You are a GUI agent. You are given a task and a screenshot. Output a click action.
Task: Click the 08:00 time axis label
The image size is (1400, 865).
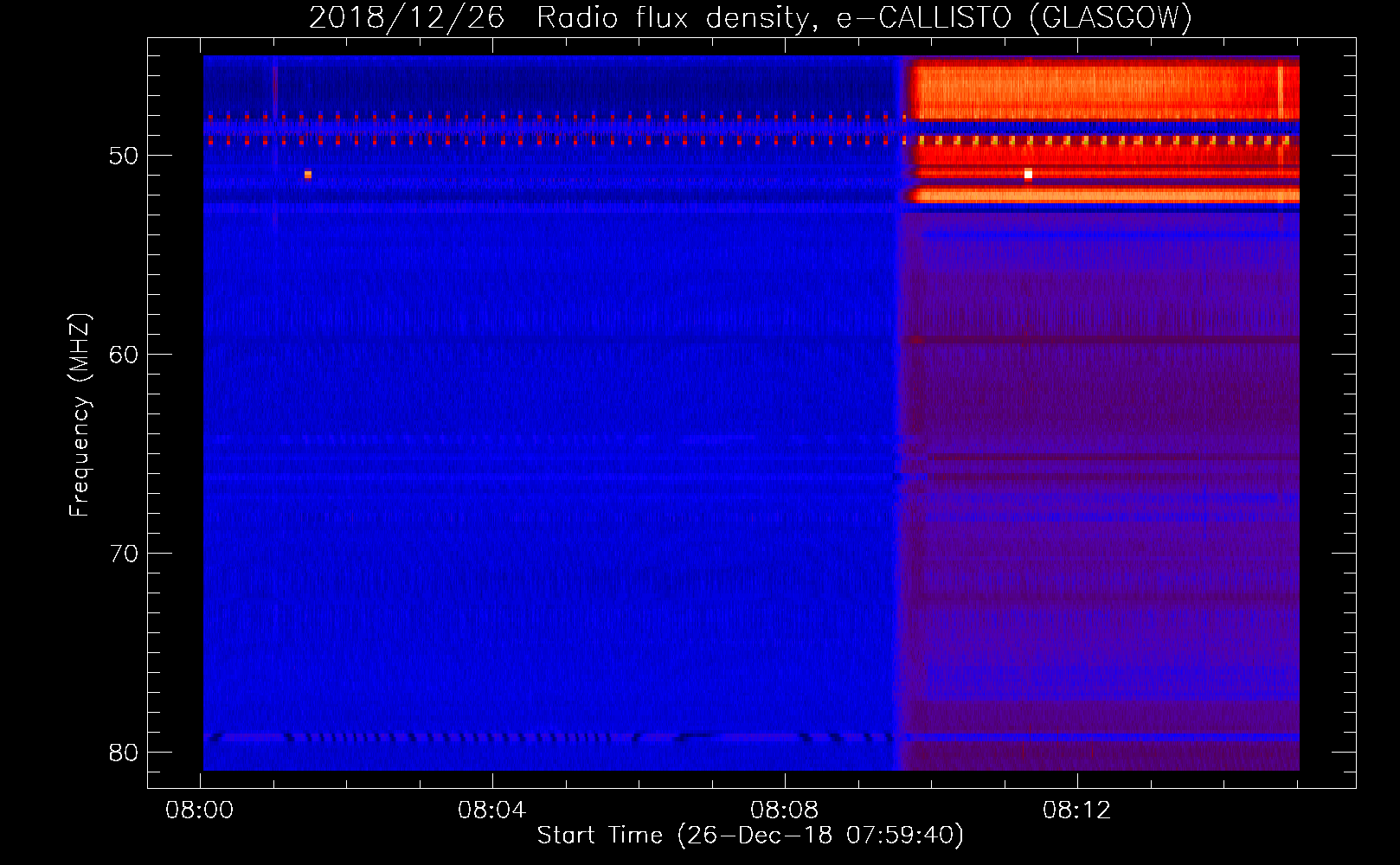coord(200,811)
